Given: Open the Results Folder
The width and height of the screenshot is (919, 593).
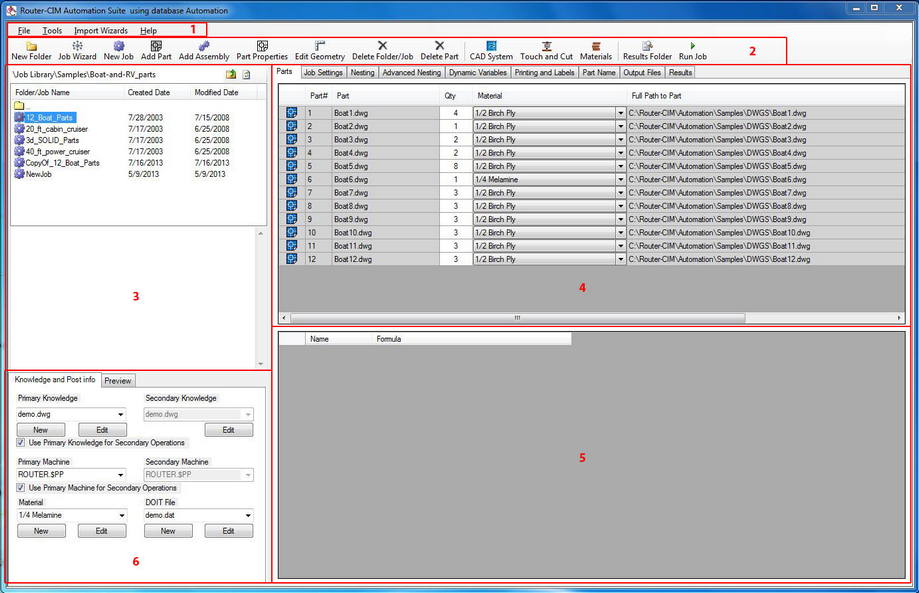Looking at the screenshot, I should click(647, 51).
